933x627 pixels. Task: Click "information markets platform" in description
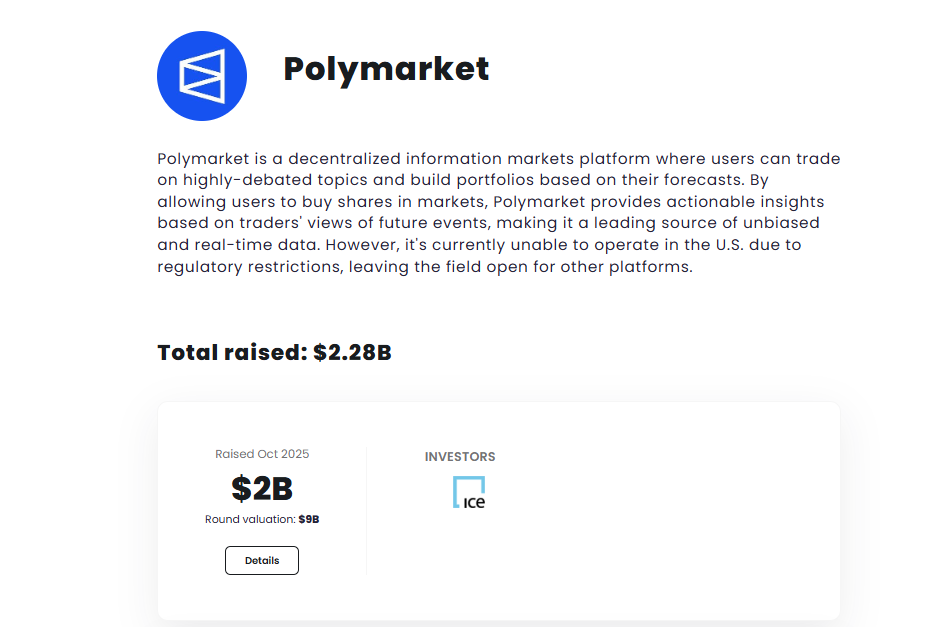(x=523, y=160)
